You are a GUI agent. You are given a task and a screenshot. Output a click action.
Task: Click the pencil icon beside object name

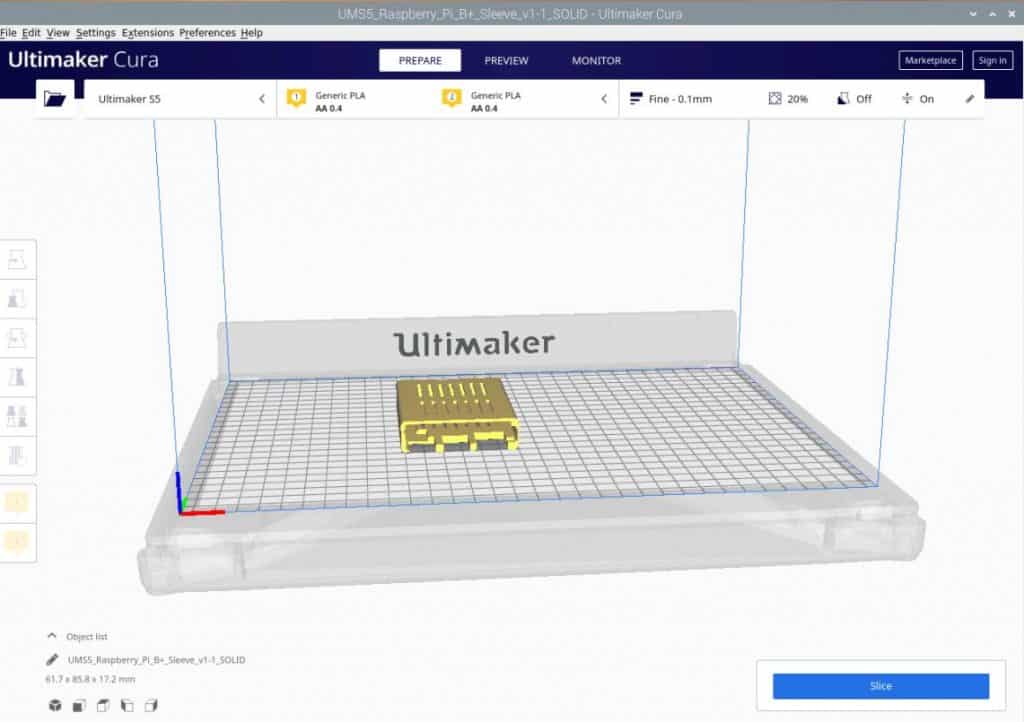point(52,659)
